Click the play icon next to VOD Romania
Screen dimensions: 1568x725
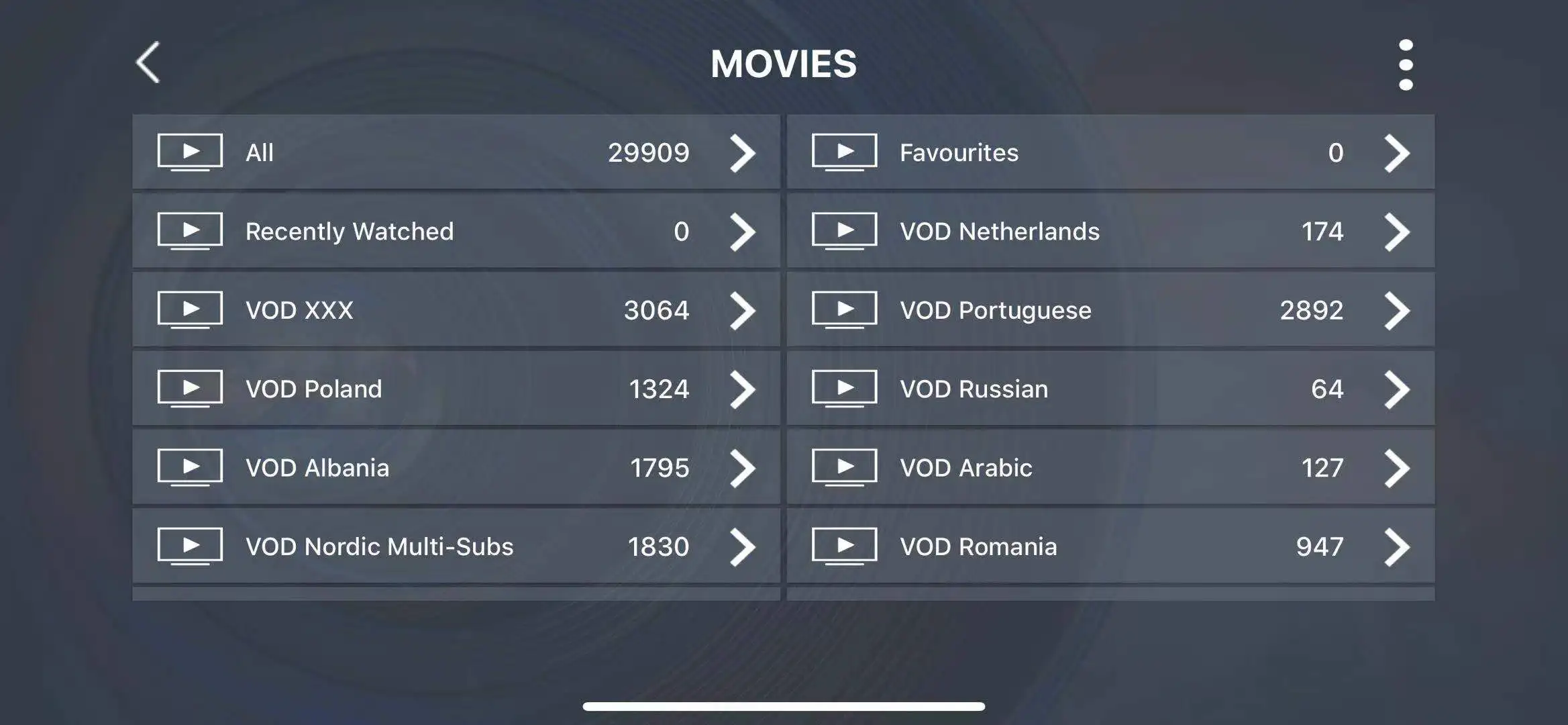[843, 545]
